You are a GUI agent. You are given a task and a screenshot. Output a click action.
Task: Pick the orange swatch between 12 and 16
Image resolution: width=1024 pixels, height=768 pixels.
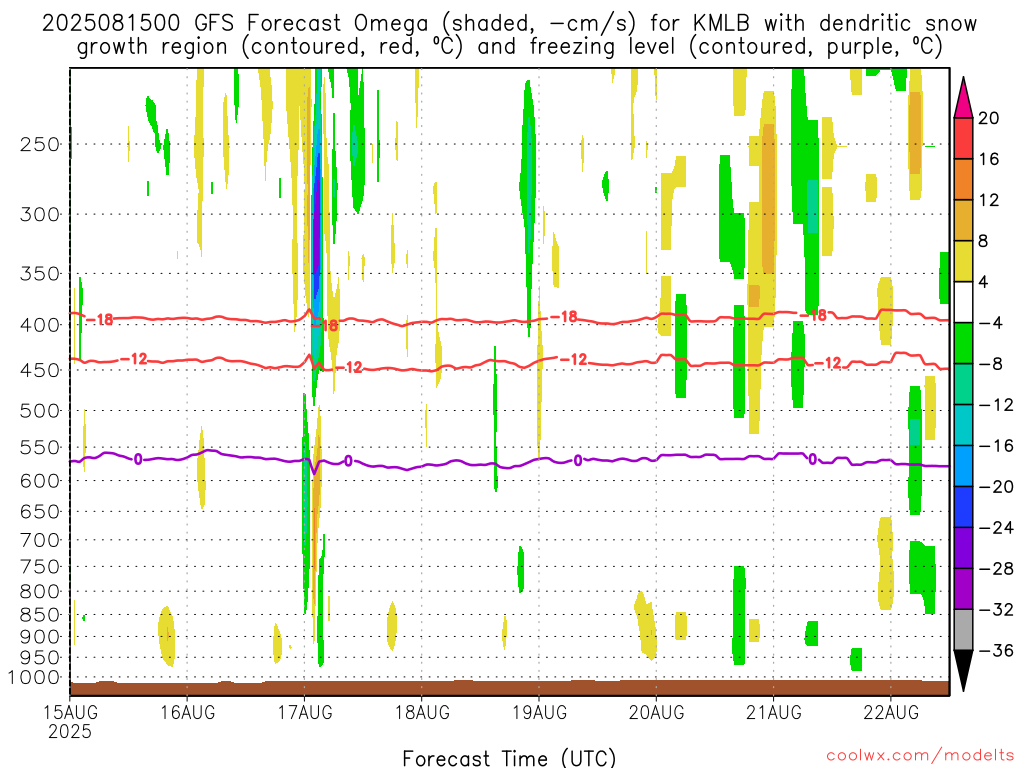point(963,180)
